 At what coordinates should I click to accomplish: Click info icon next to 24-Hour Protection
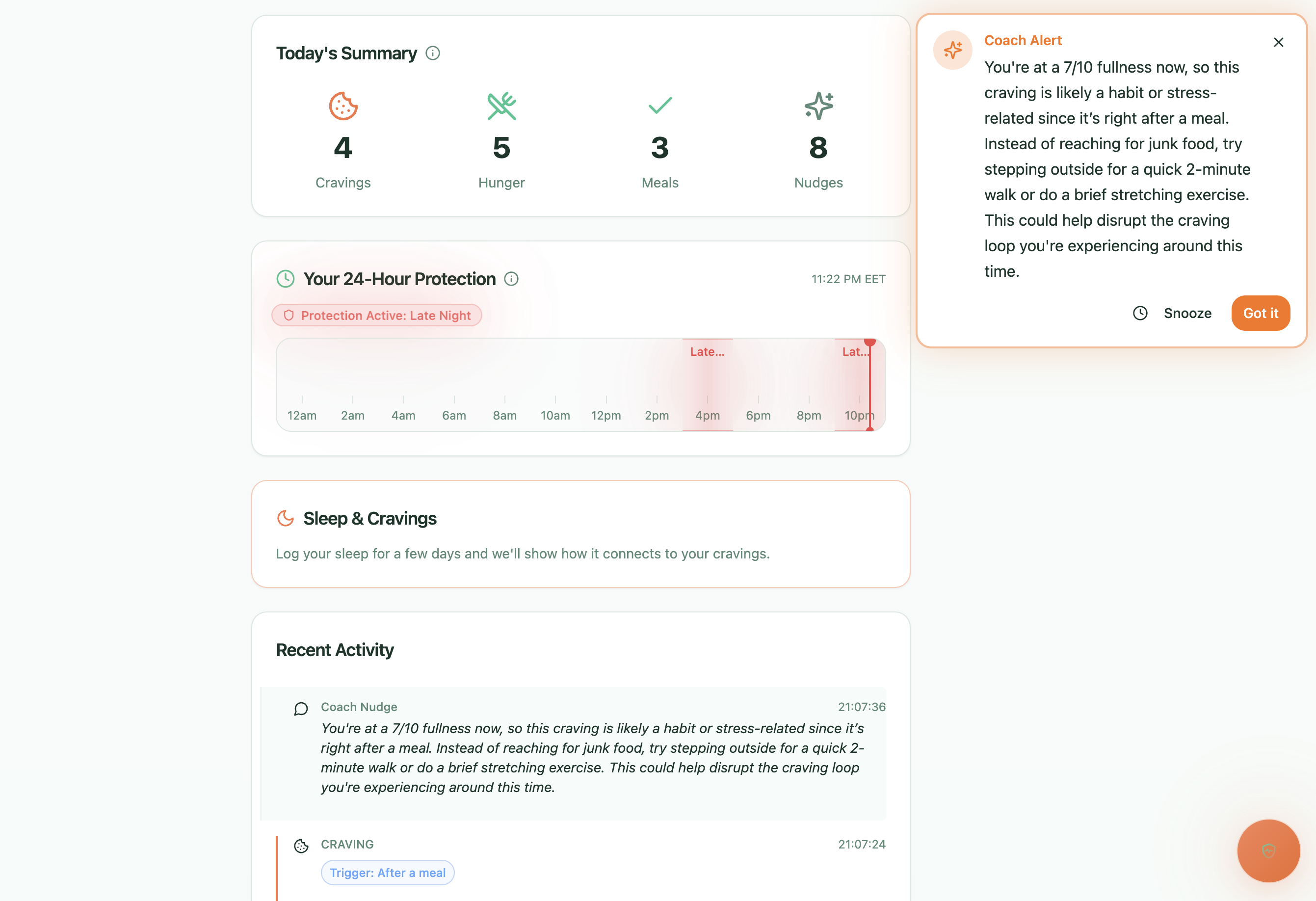[x=511, y=279]
